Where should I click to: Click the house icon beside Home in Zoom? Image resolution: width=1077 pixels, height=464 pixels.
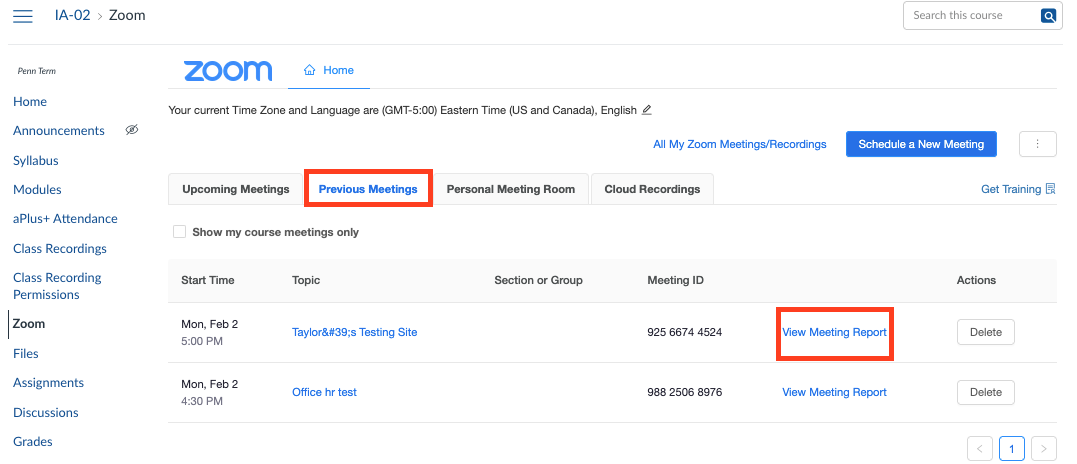(x=310, y=70)
